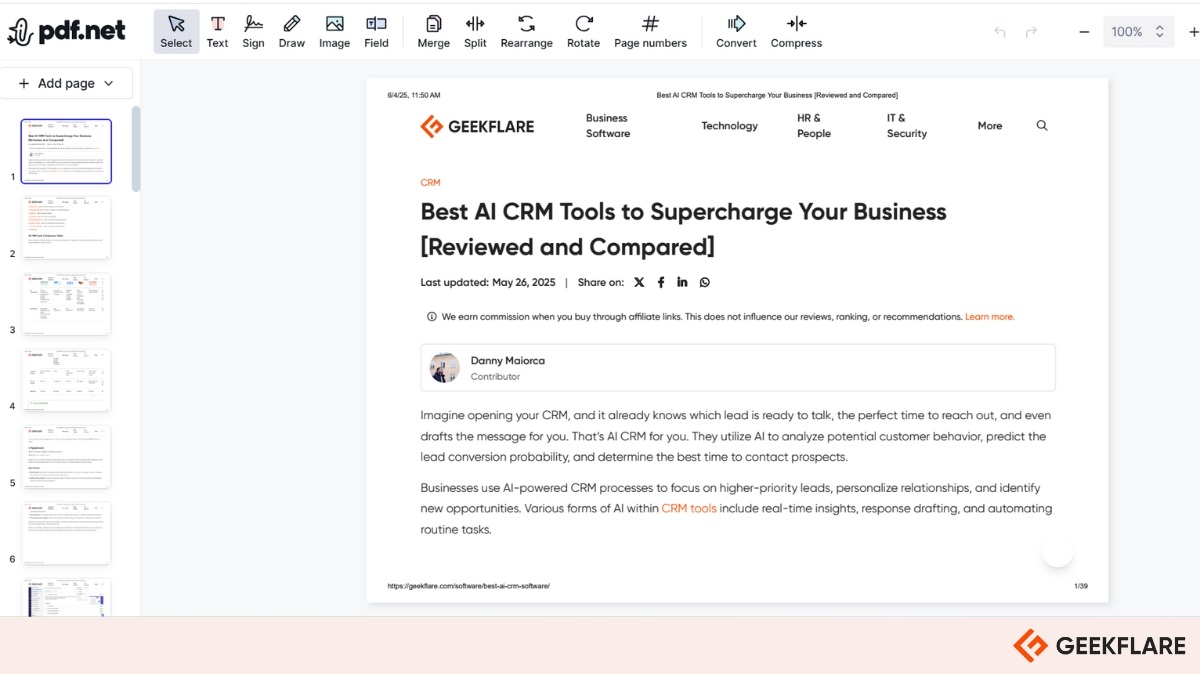Share on LinkedIn icon
1200x674 pixels.
[x=682, y=283]
